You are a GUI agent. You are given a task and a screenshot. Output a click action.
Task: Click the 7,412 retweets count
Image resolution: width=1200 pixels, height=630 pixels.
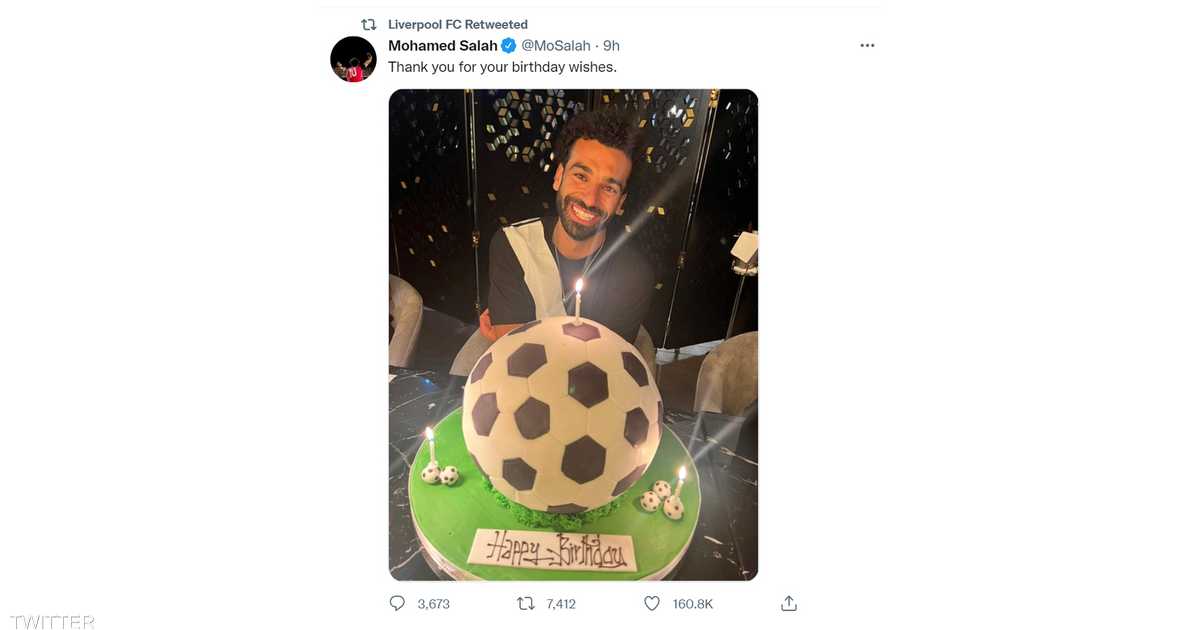(x=561, y=604)
